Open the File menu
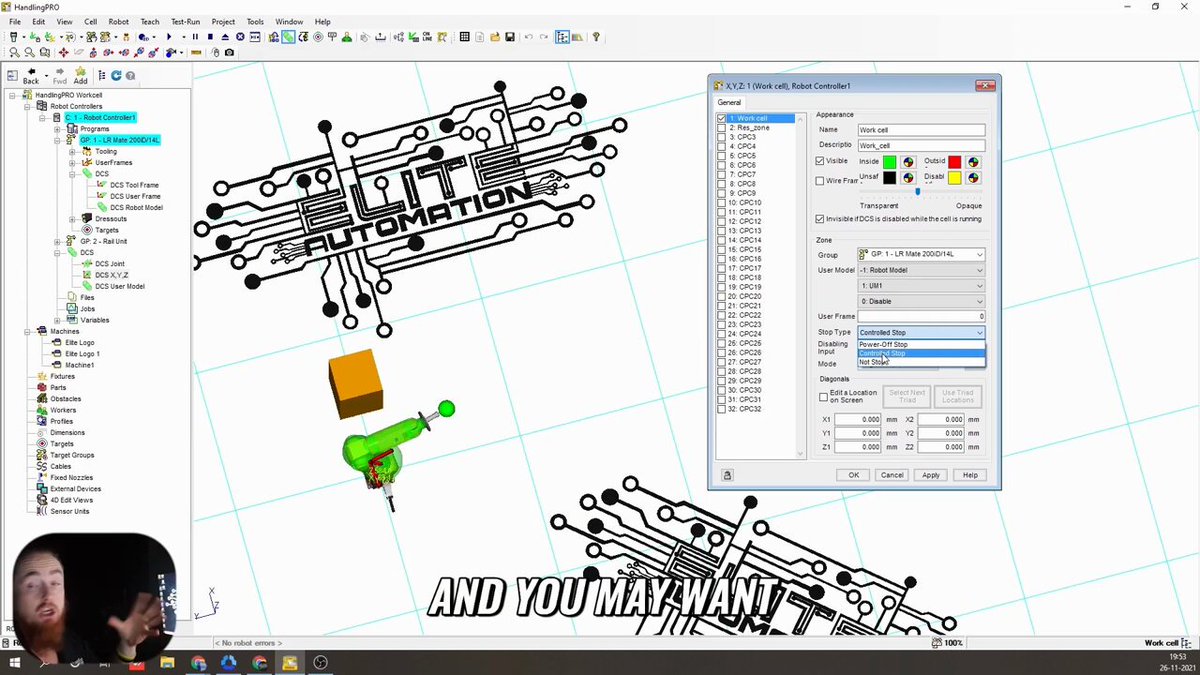 (x=15, y=21)
